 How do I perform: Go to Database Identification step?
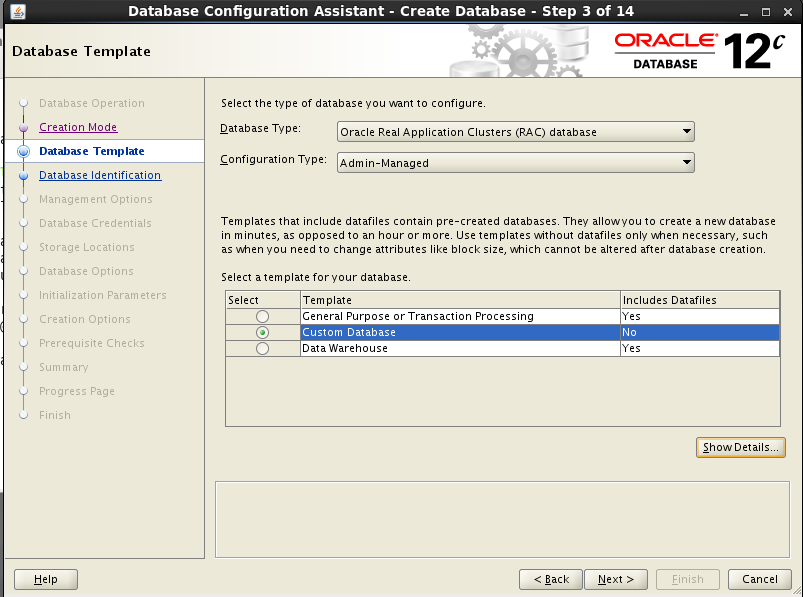[100, 175]
